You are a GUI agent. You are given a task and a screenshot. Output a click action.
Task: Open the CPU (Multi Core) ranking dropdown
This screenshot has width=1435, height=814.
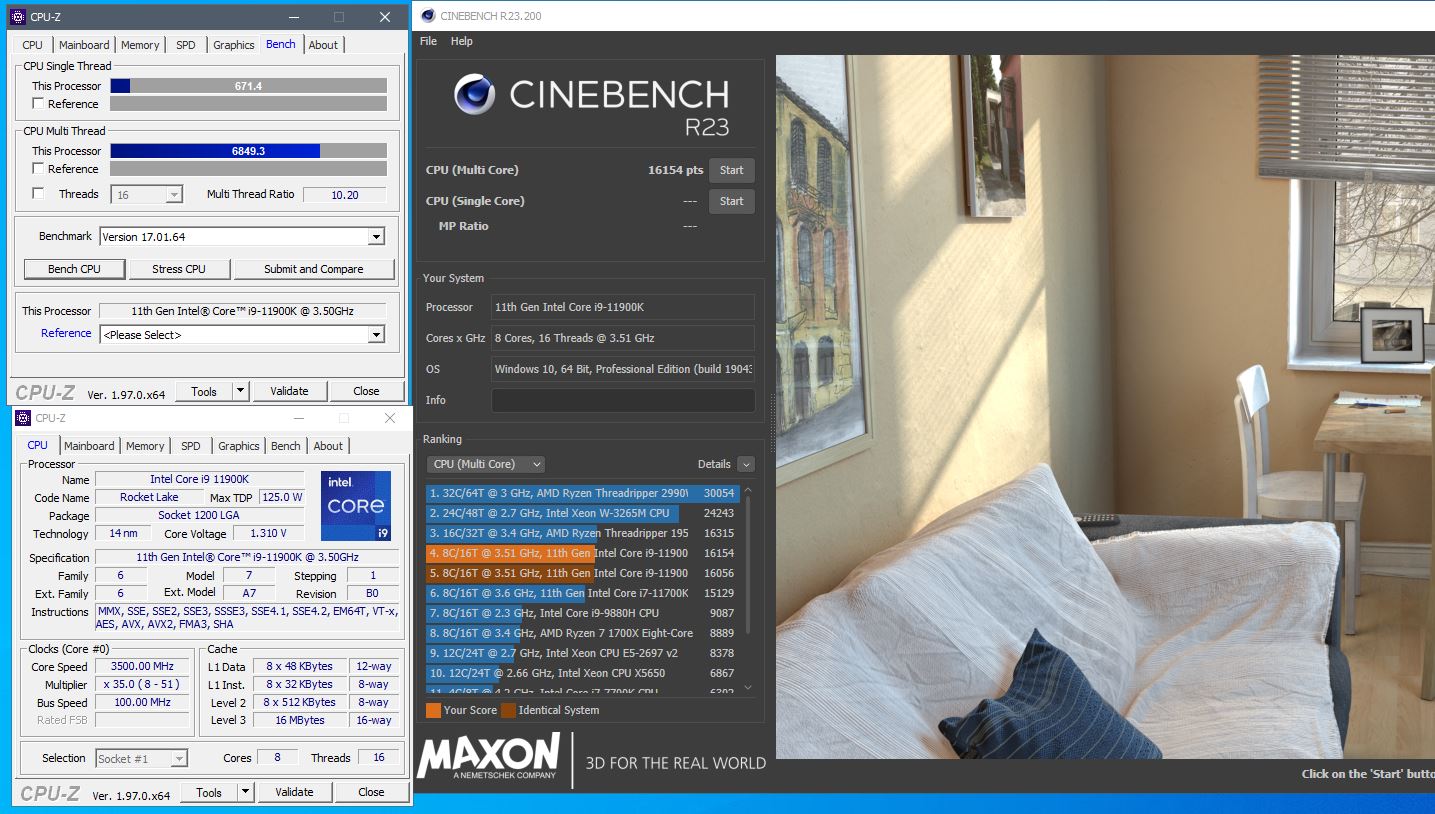pos(486,464)
